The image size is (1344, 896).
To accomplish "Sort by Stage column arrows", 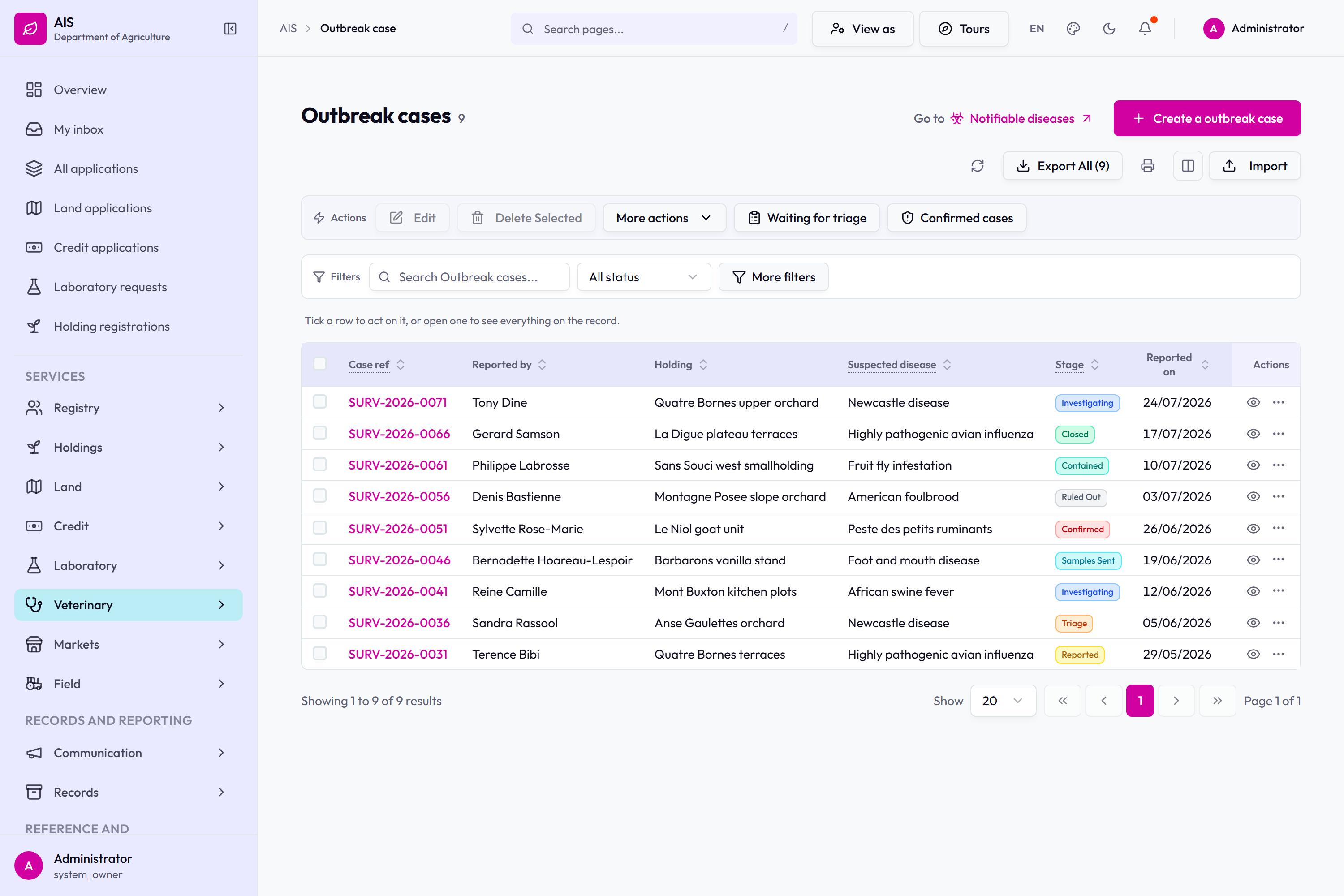I will [1095, 365].
